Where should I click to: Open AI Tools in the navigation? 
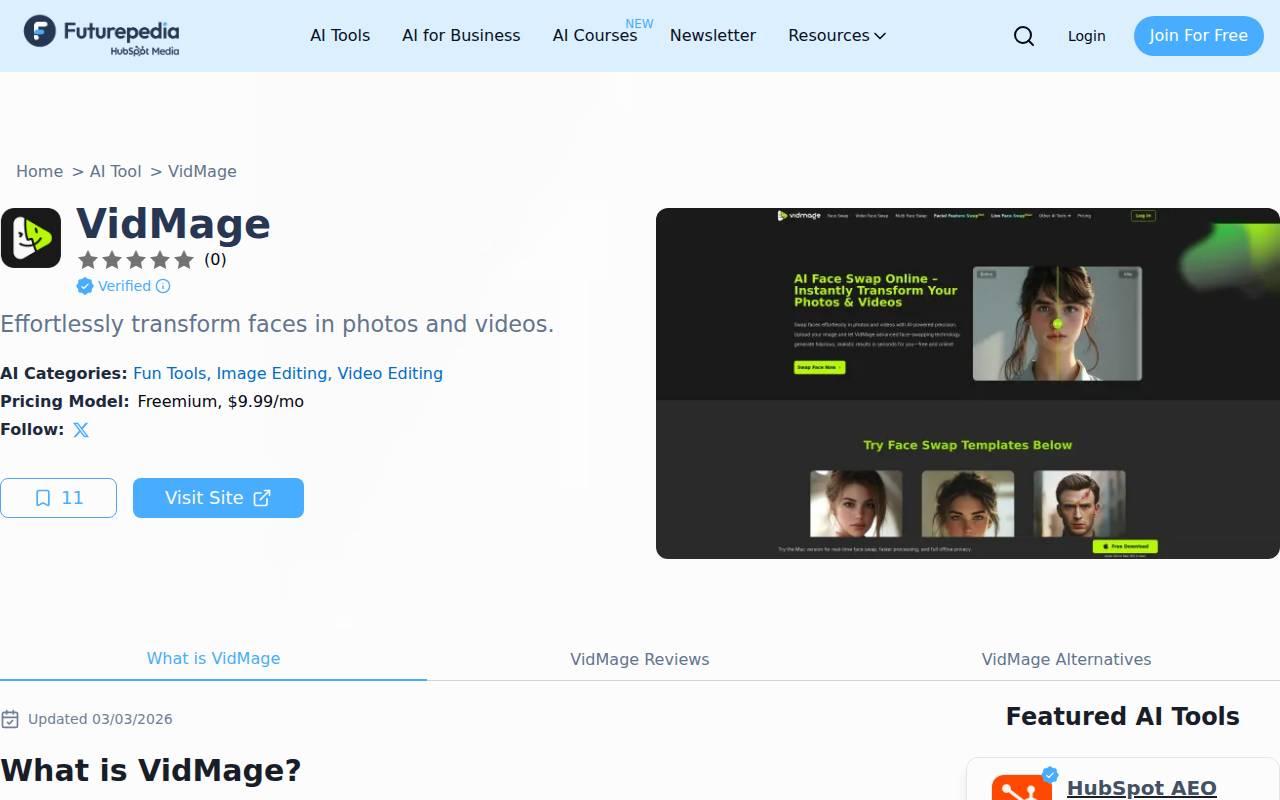(340, 35)
